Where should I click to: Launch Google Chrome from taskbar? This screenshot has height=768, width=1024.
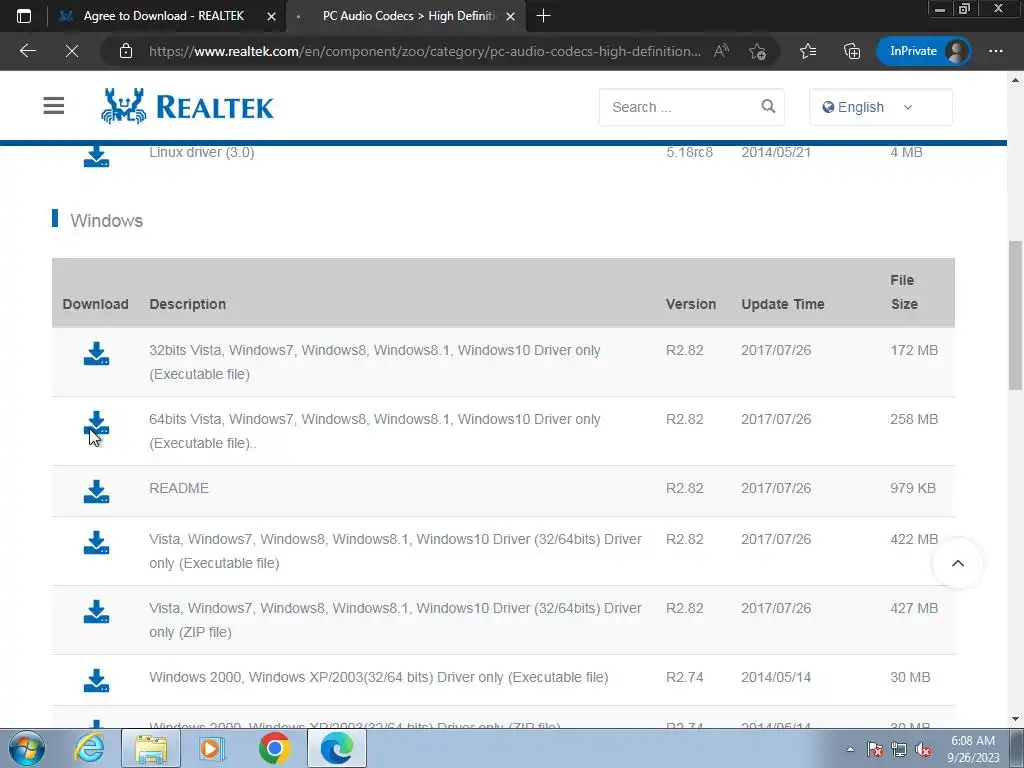274,748
